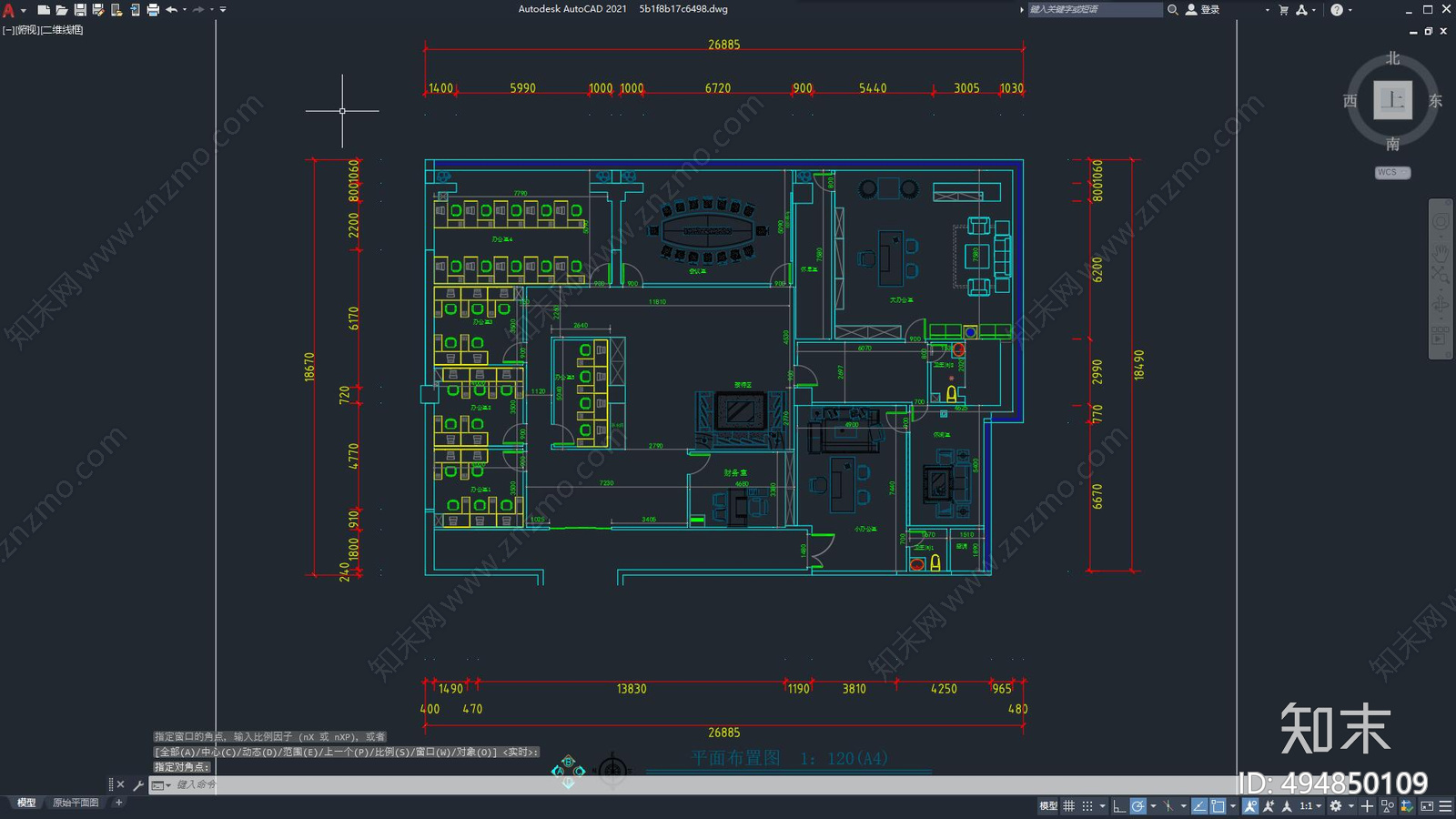Open the AutoCAD application menu logo
The width and height of the screenshot is (1456, 819).
click(x=9, y=10)
